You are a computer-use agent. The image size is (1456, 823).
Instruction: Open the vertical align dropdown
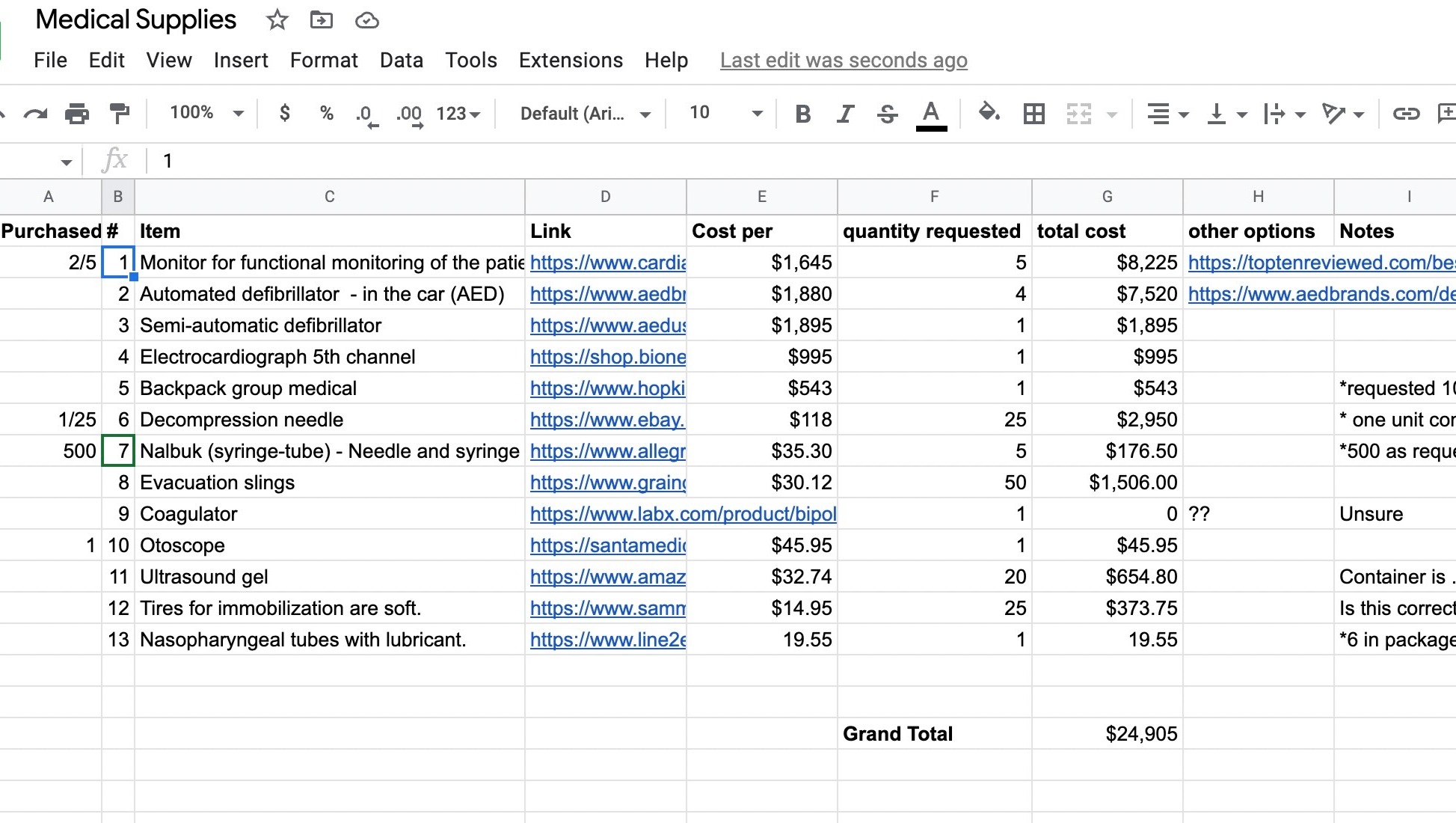[1226, 114]
